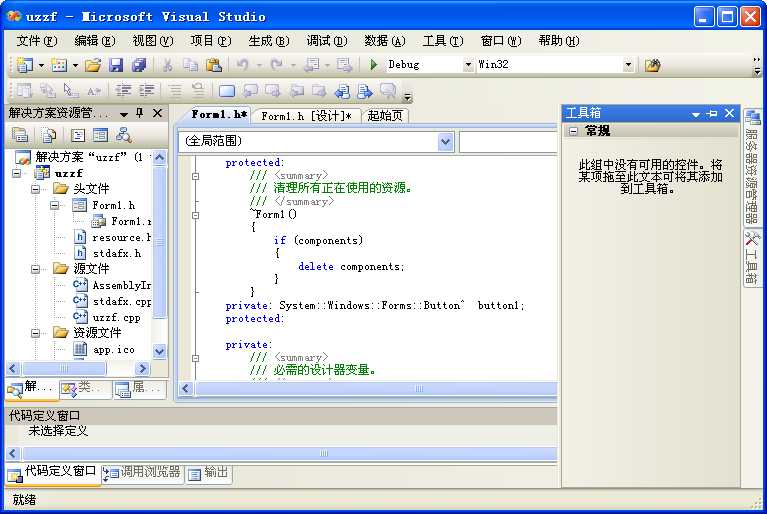Switch to the class view 类 tab
Viewport: 767px width, 514px height.
(x=84, y=388)
